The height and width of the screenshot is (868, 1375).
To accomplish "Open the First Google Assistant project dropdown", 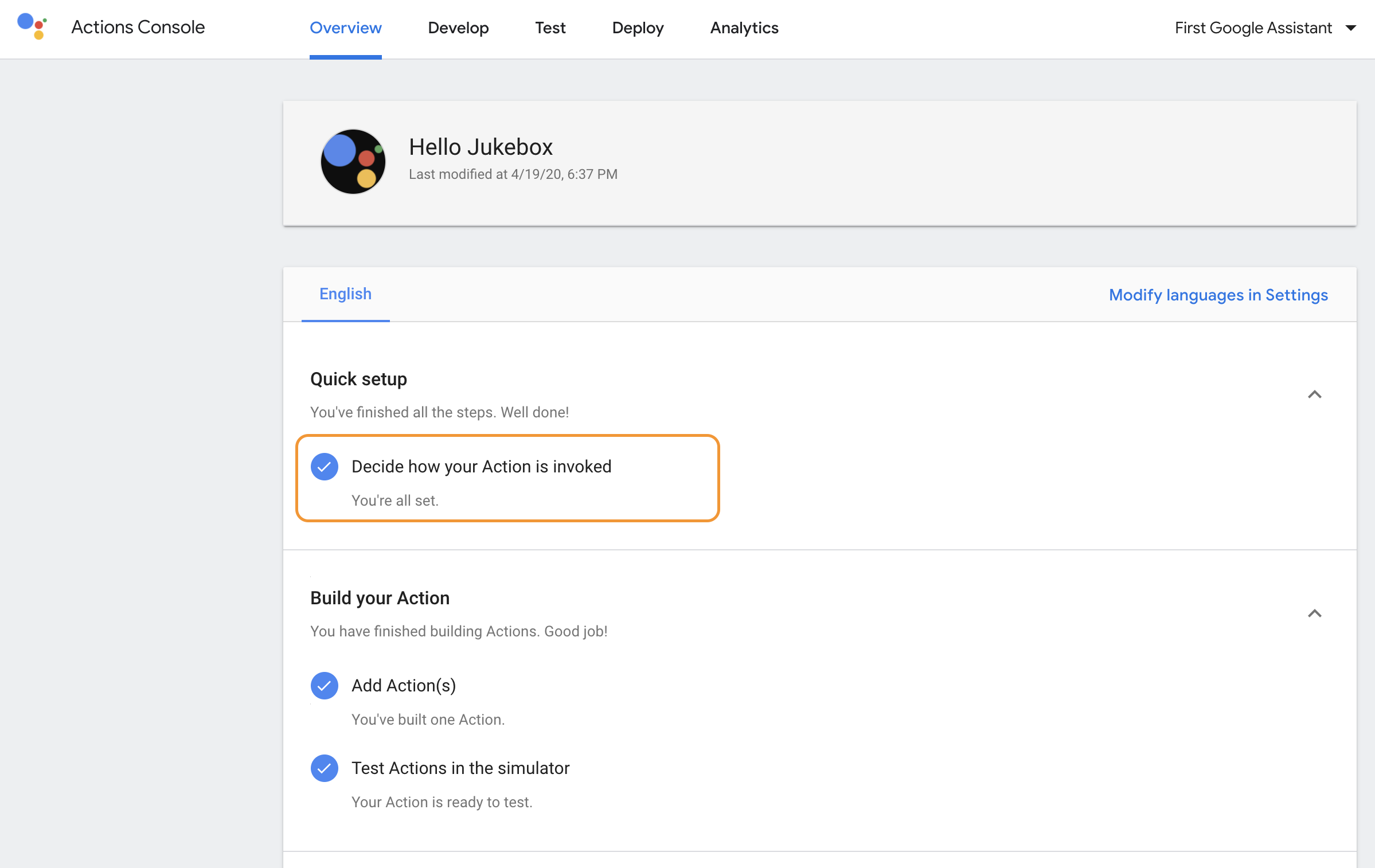I will (x=1265, y=28).
